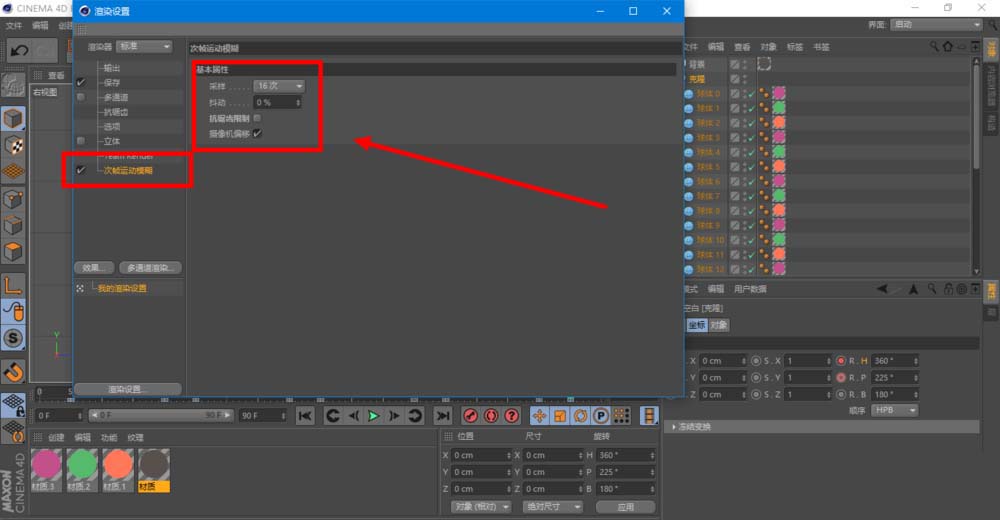1000x520 pixels.
Task: Toggle autokeying red circle button
Action: coord(491,416)
